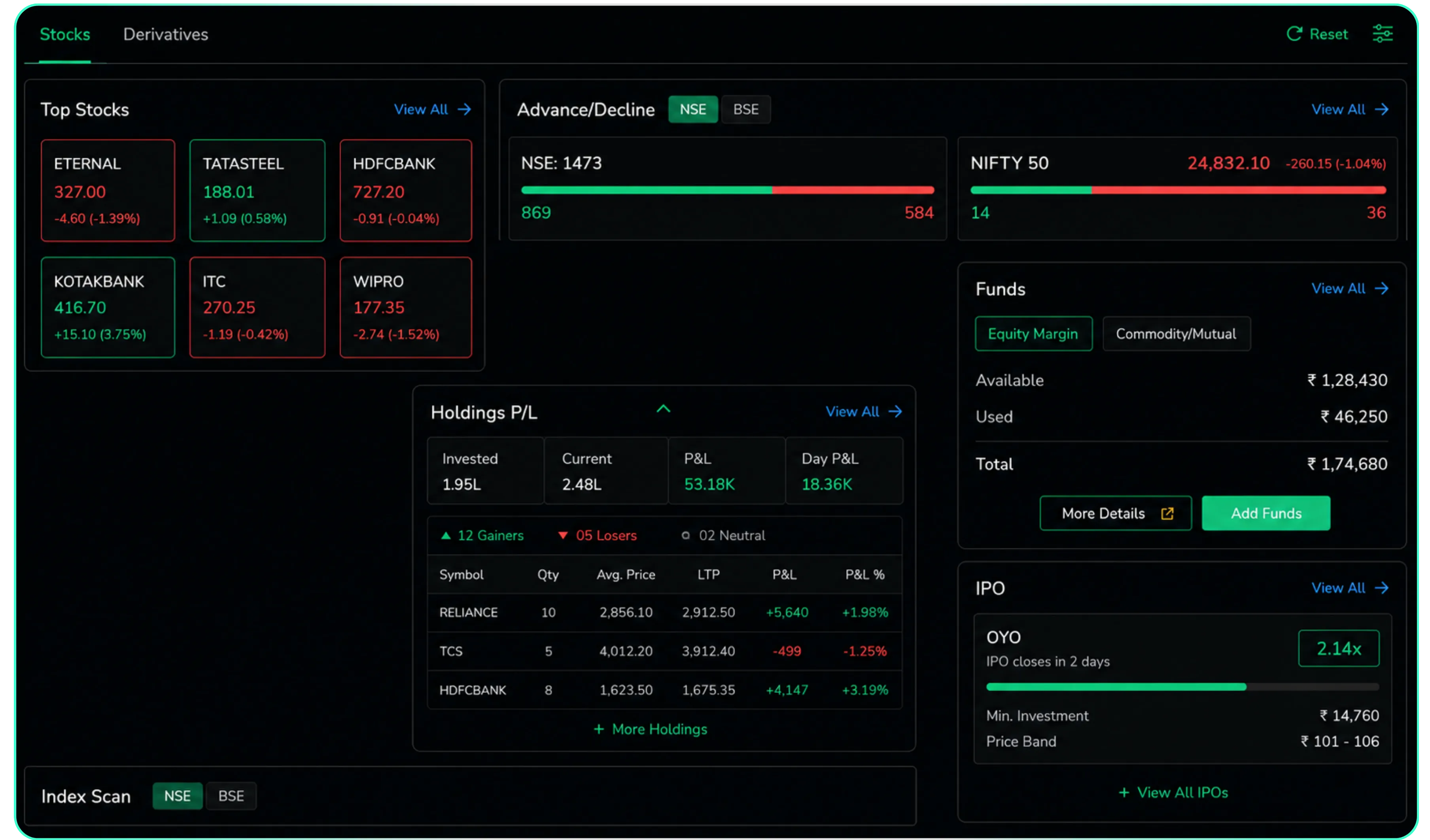Screen dimensions: 1430x840
Task: Click the Add Funds button
Action: (1265, 513)
